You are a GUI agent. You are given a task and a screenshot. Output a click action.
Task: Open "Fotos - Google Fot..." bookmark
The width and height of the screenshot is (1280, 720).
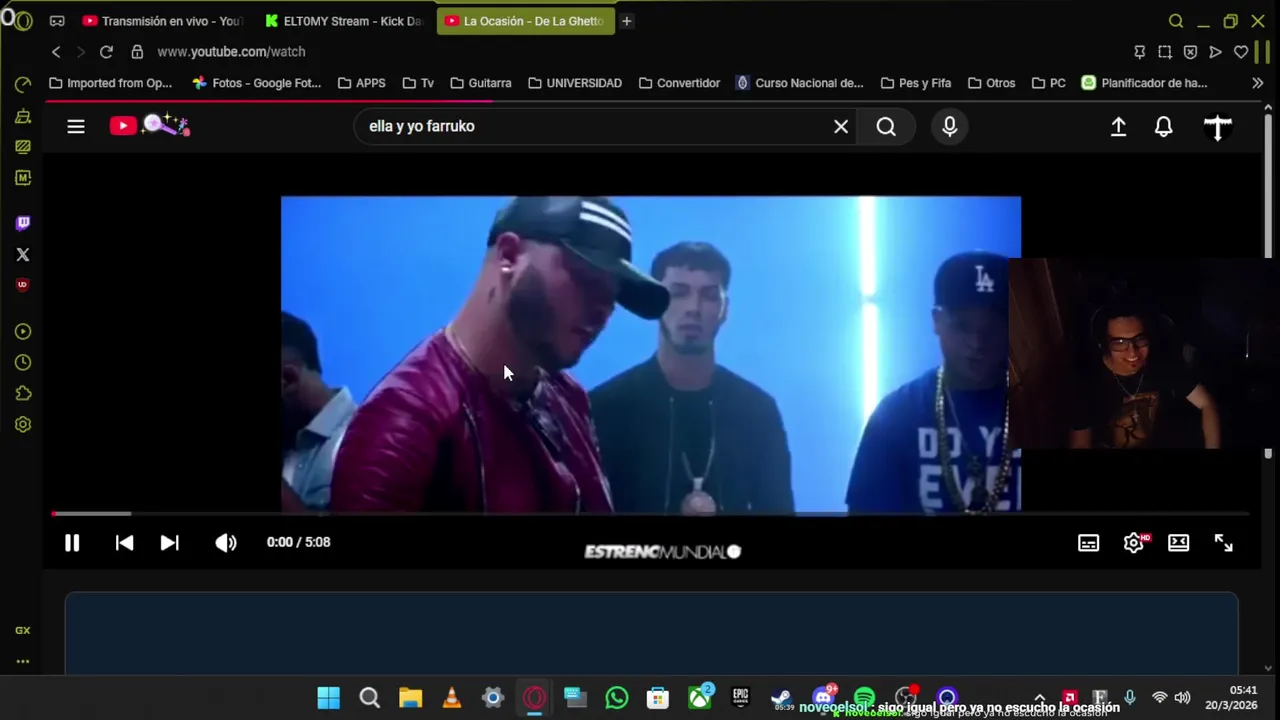pyautogui.click(x=255, y=83)
